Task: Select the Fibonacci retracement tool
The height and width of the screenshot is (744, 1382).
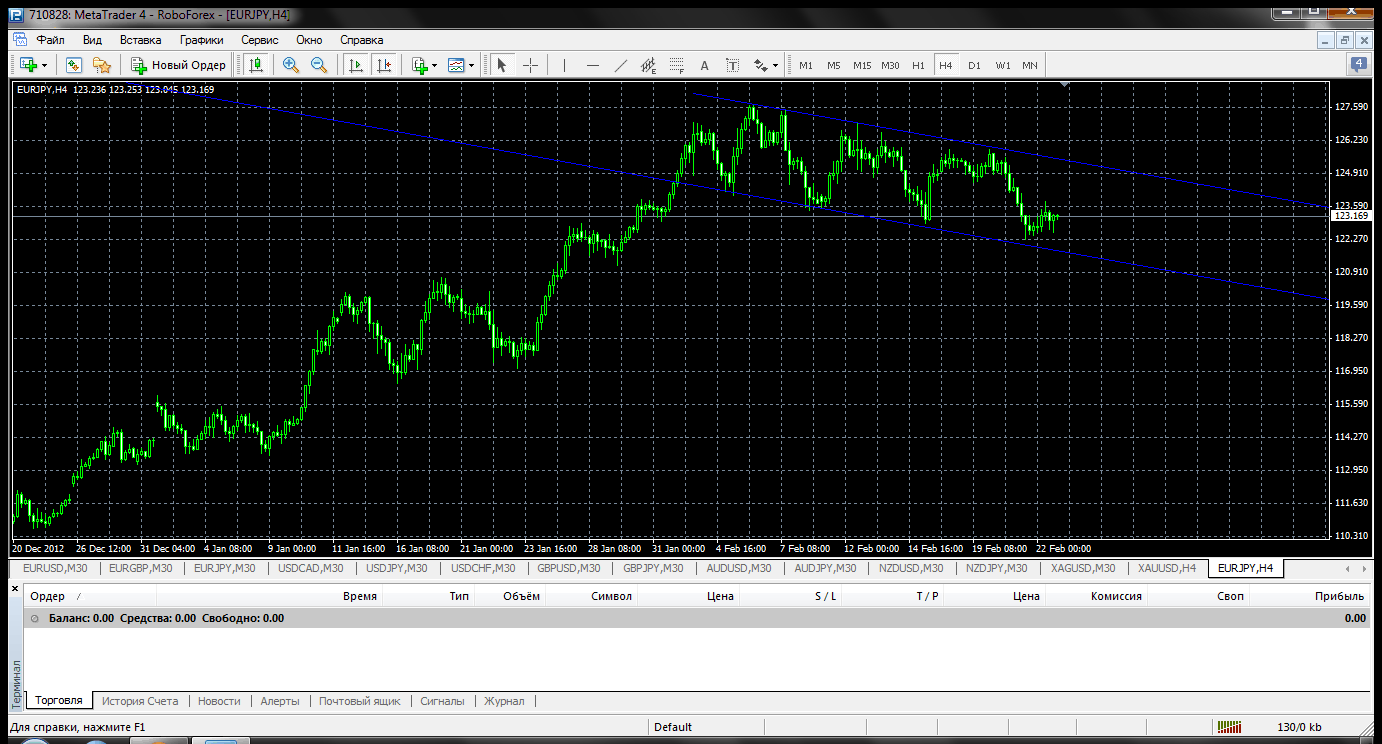Action: click(x=676, y=65)
